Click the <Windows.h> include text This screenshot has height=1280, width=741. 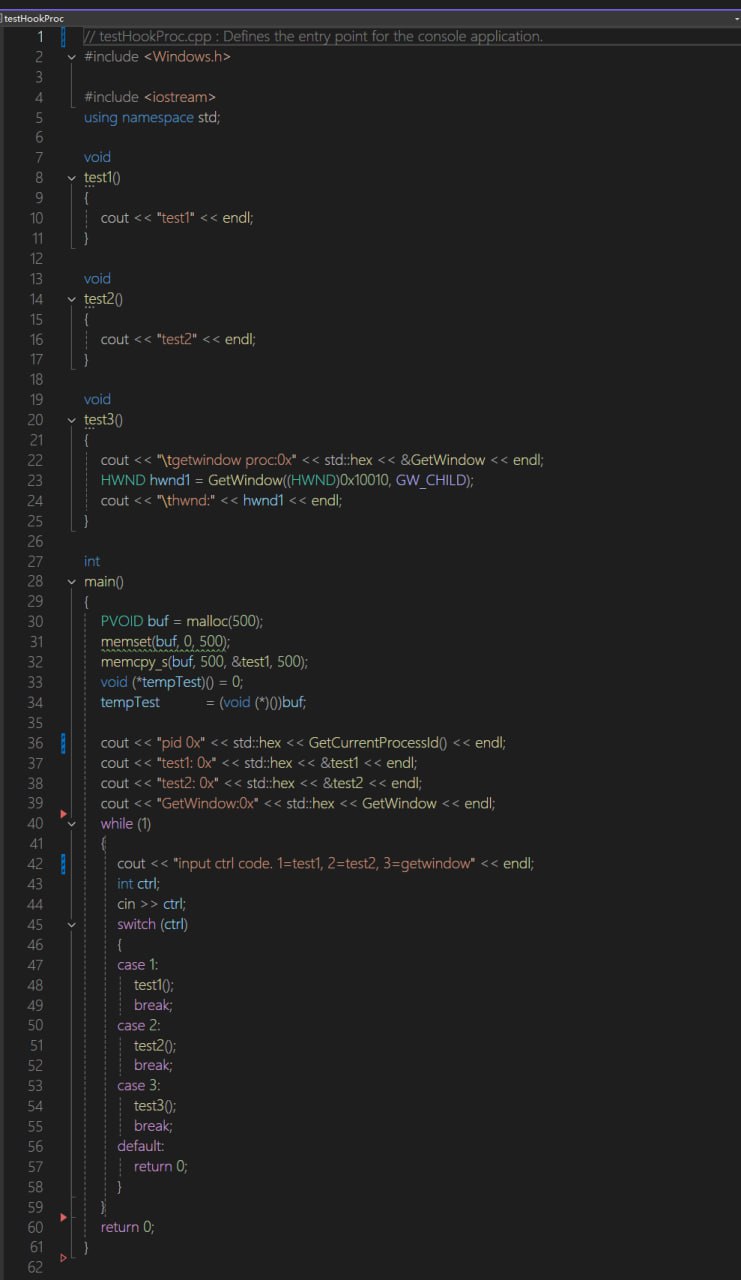coord(188,57)
